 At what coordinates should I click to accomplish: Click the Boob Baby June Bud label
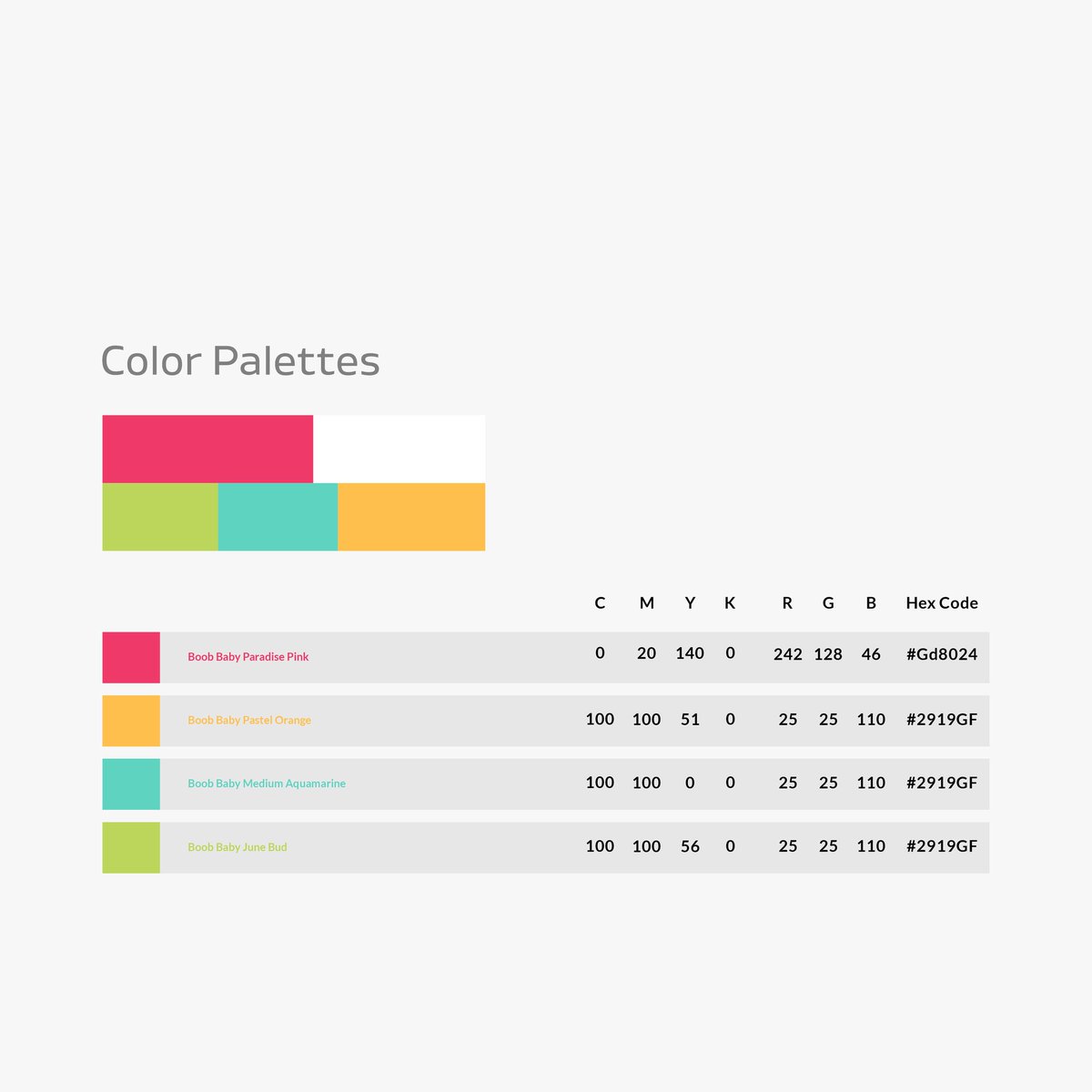tap(238, 846)
